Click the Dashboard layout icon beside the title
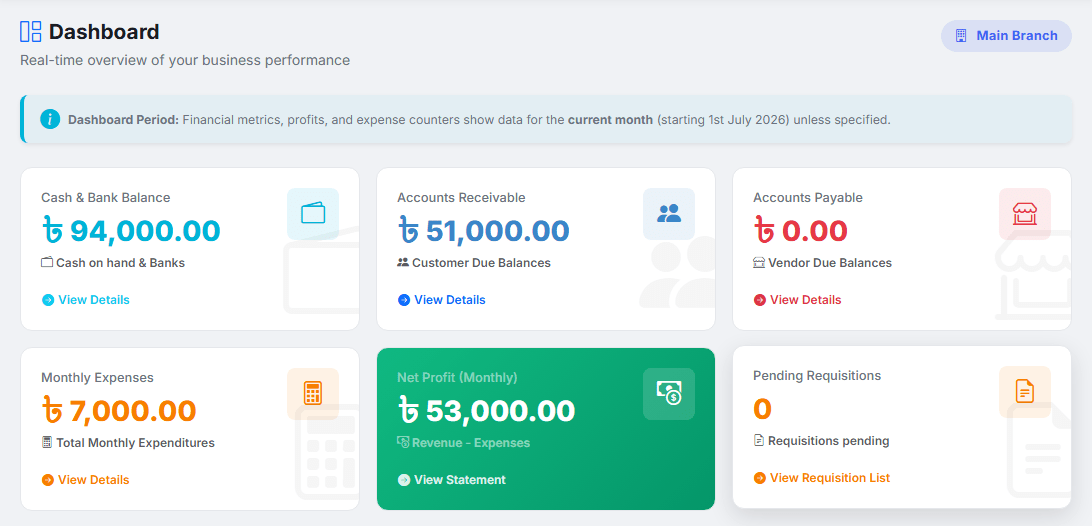 point(31,31)
